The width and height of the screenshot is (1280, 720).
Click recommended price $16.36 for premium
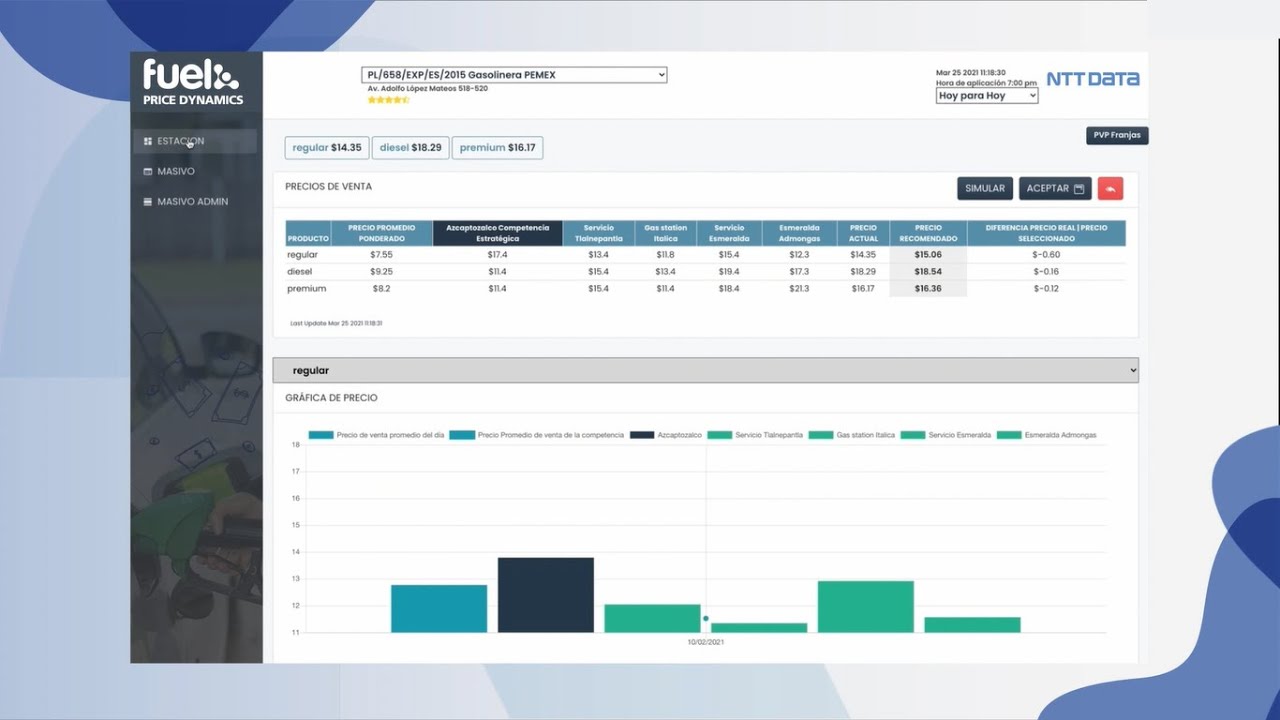click(928, 289)
